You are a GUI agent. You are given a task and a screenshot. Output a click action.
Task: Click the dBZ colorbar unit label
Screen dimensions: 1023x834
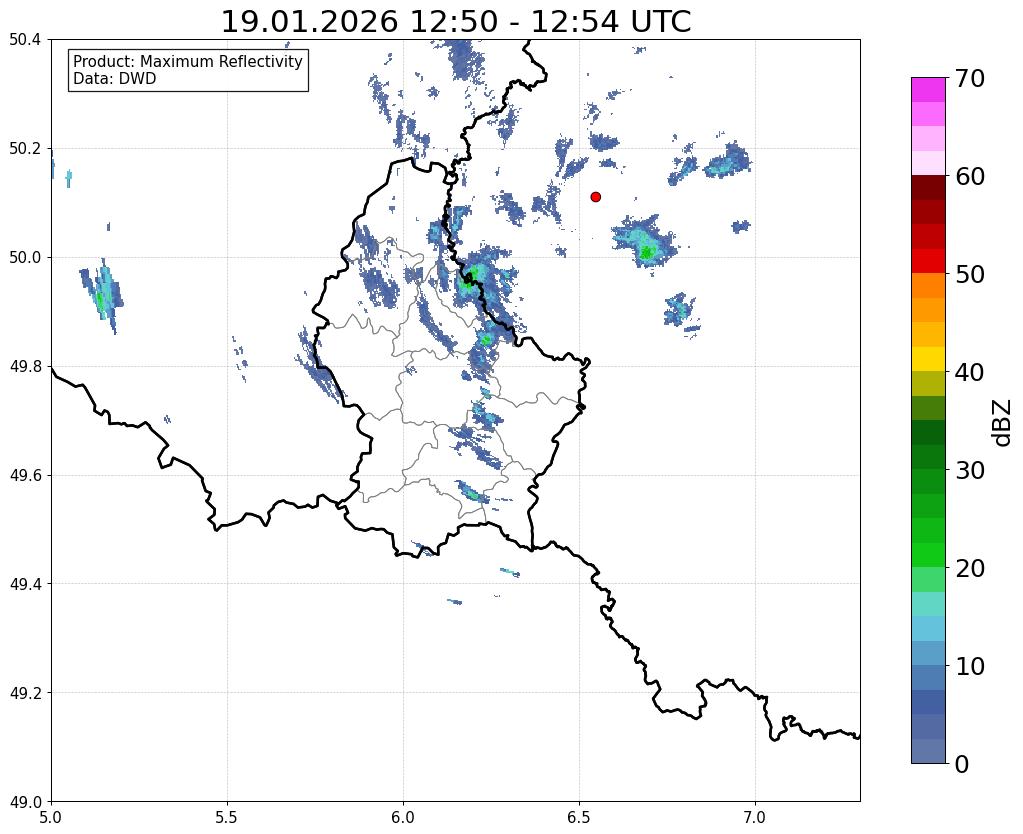point(1003,423)
